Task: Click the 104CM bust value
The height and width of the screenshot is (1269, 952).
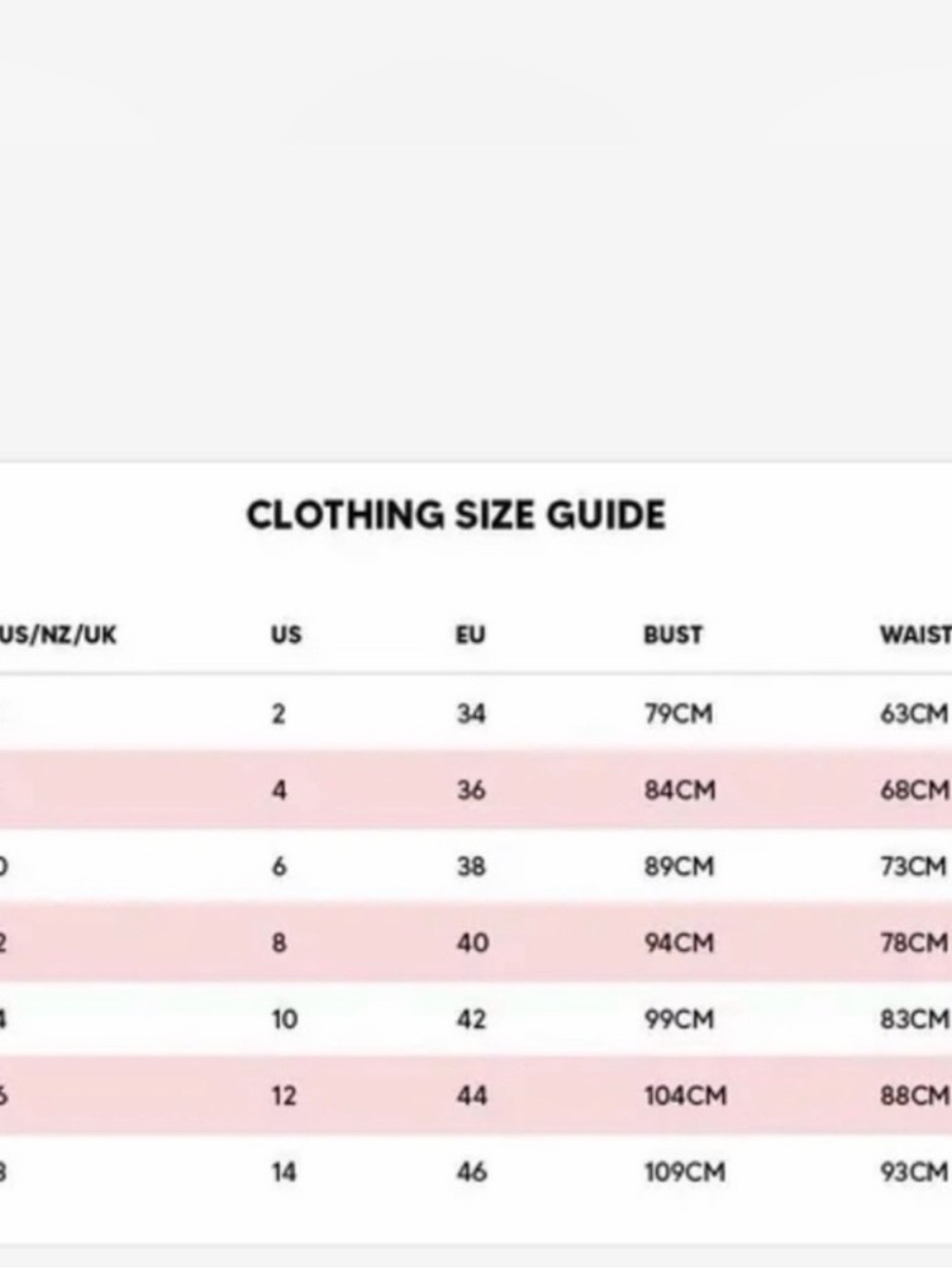Action: [x=685, y=1096]
